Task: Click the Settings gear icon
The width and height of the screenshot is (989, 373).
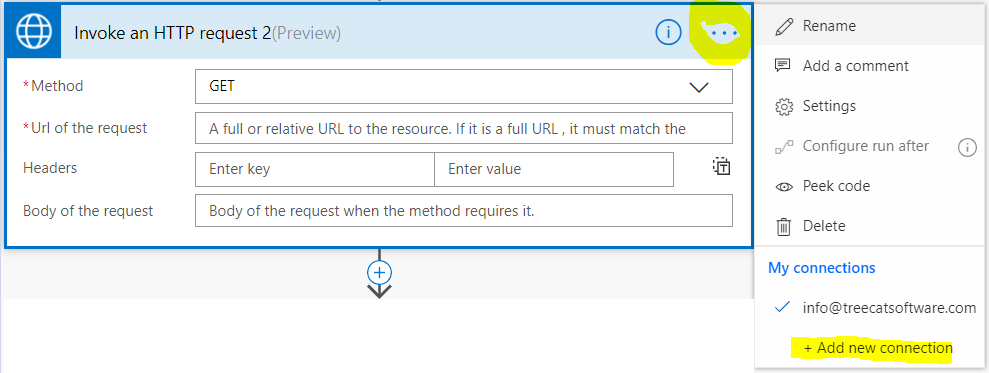Action: (x=783, y=106)
